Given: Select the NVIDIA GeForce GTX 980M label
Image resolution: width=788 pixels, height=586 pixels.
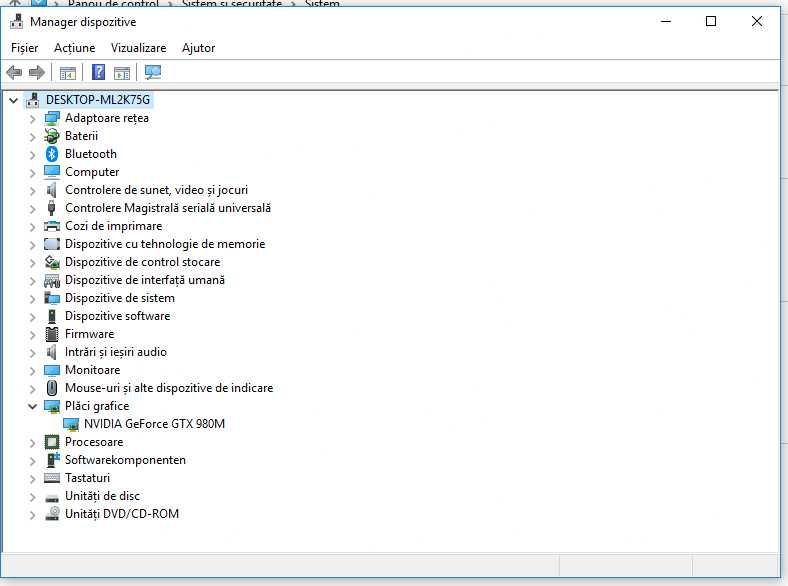Looking at the screenshot, I should 154,424.
